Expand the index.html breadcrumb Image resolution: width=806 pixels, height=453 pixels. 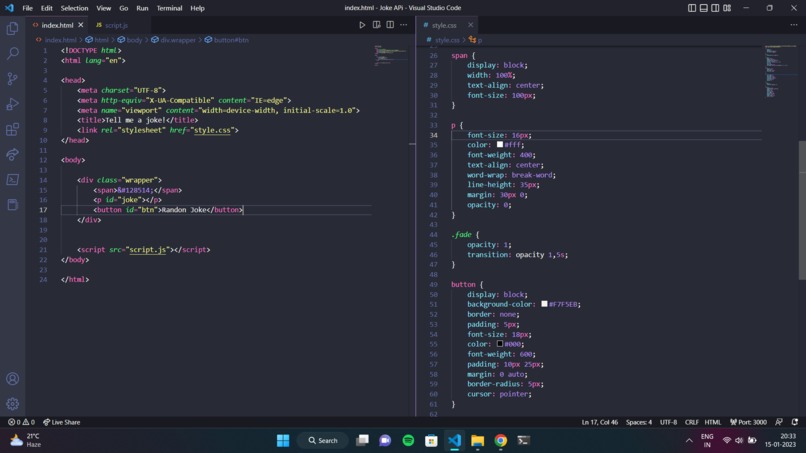[56, 40]
